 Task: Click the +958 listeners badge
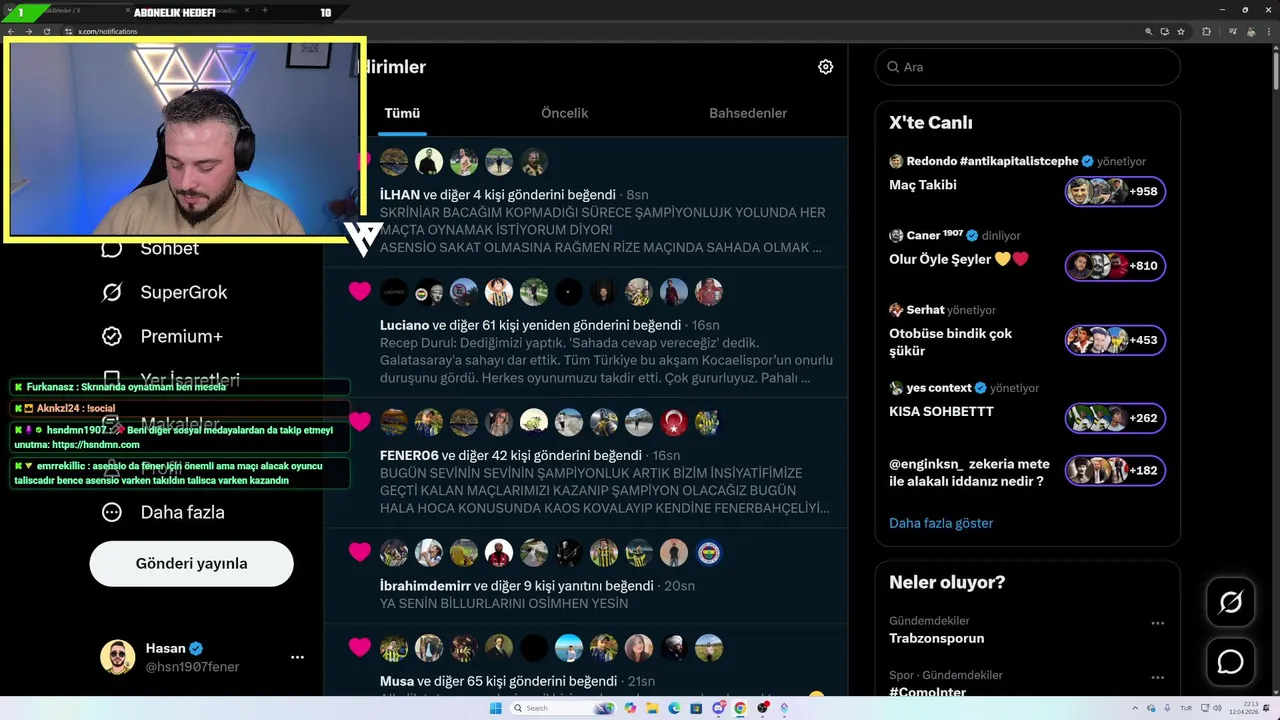1115,191
